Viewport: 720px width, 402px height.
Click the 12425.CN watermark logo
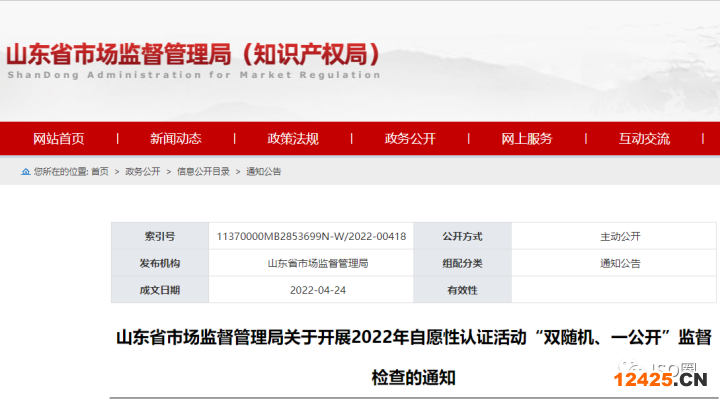click(660, 379)
